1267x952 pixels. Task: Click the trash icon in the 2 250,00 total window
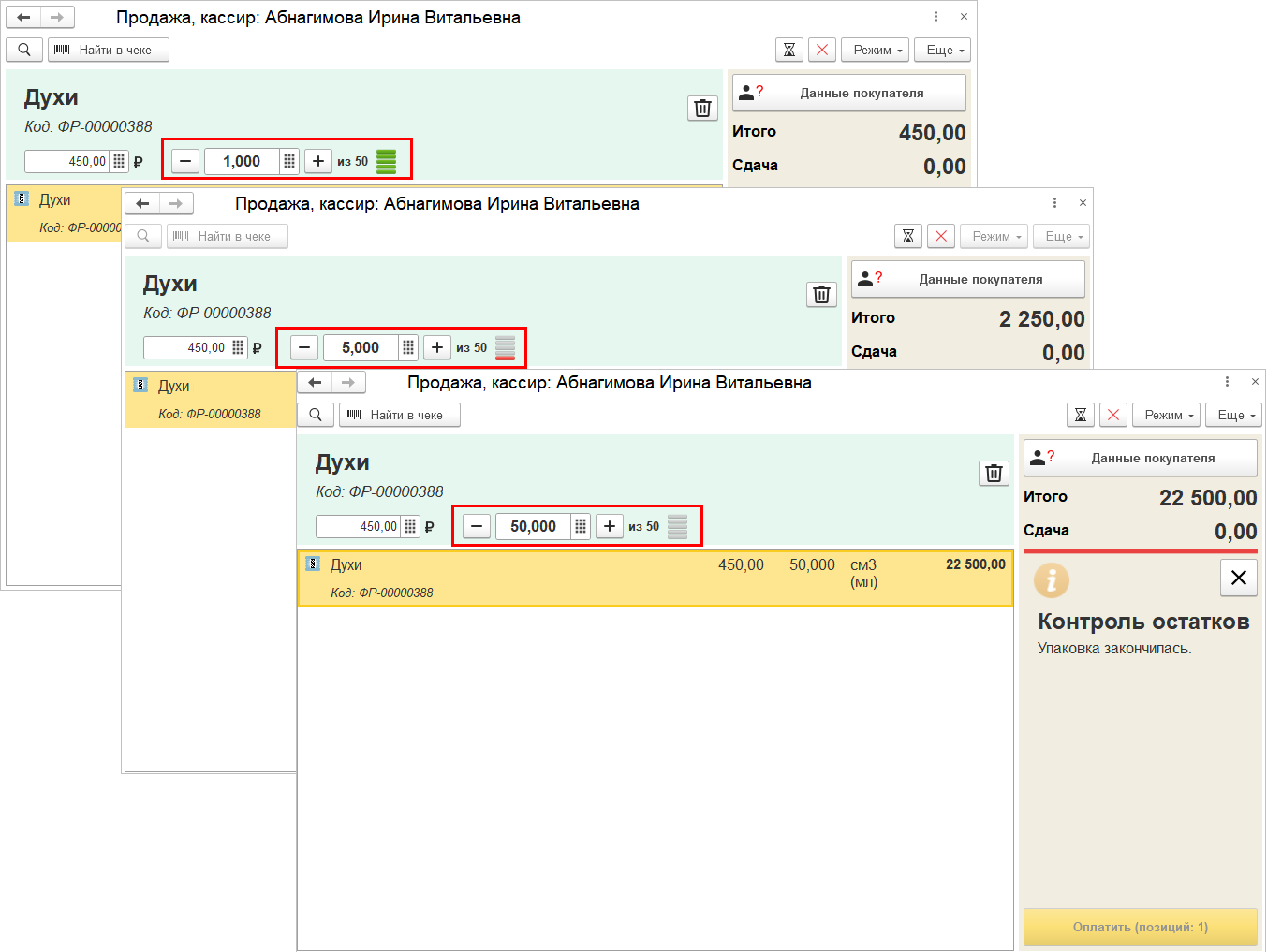pyautogui.click(x=821, y=295)
